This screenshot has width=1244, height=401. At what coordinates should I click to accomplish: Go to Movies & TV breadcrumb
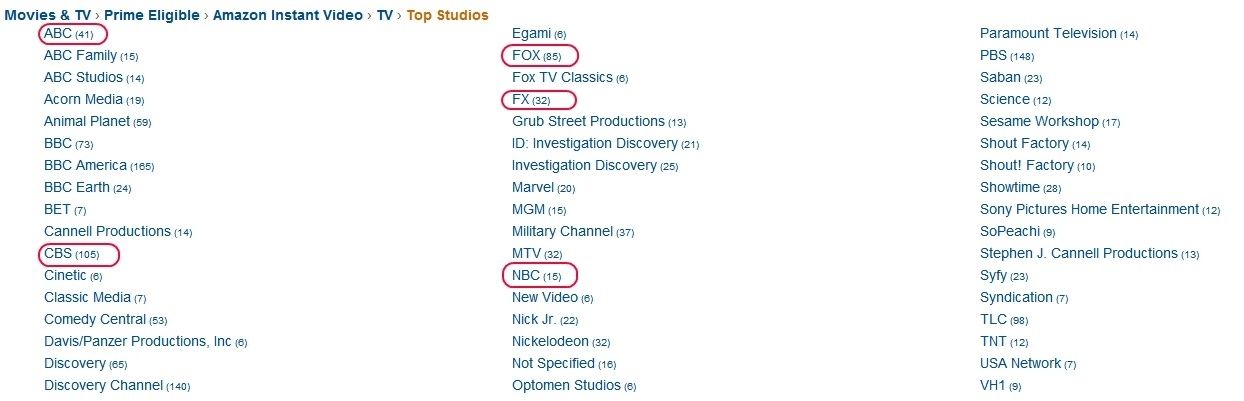tap(47, 15)
